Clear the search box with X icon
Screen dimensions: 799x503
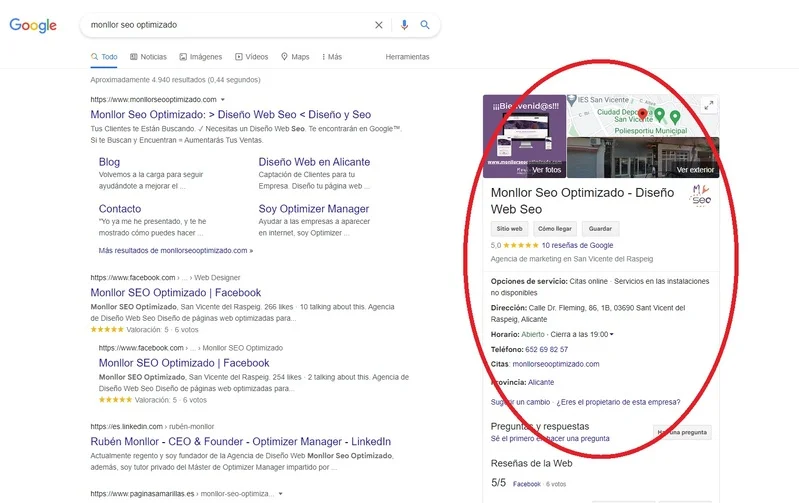[x=378, y=25]
